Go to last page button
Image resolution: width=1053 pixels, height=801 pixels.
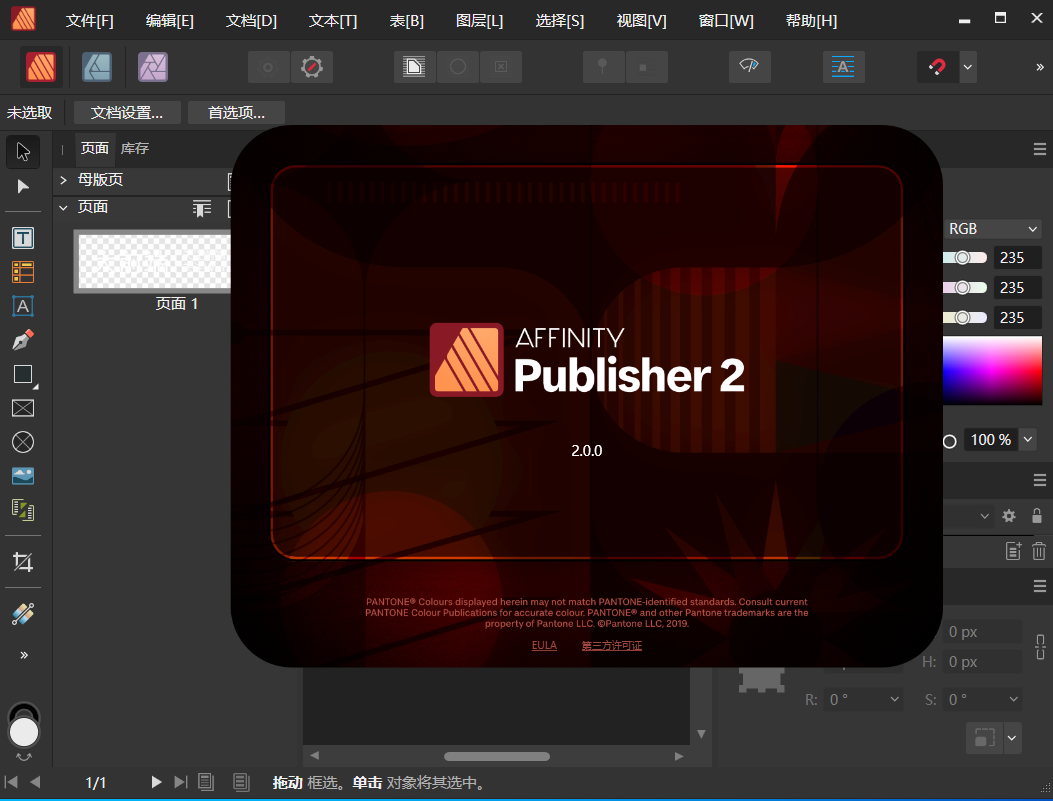[181, 782]
